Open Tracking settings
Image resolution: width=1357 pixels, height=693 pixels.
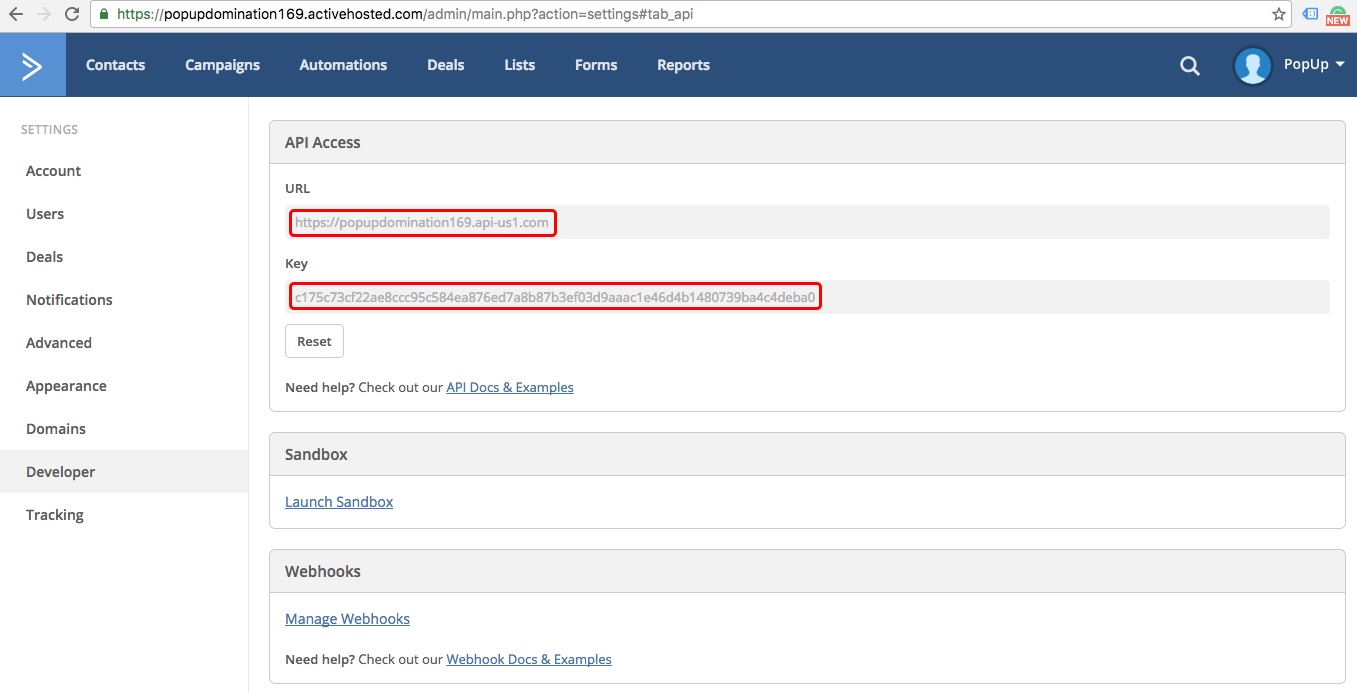[x=124, y=515]
